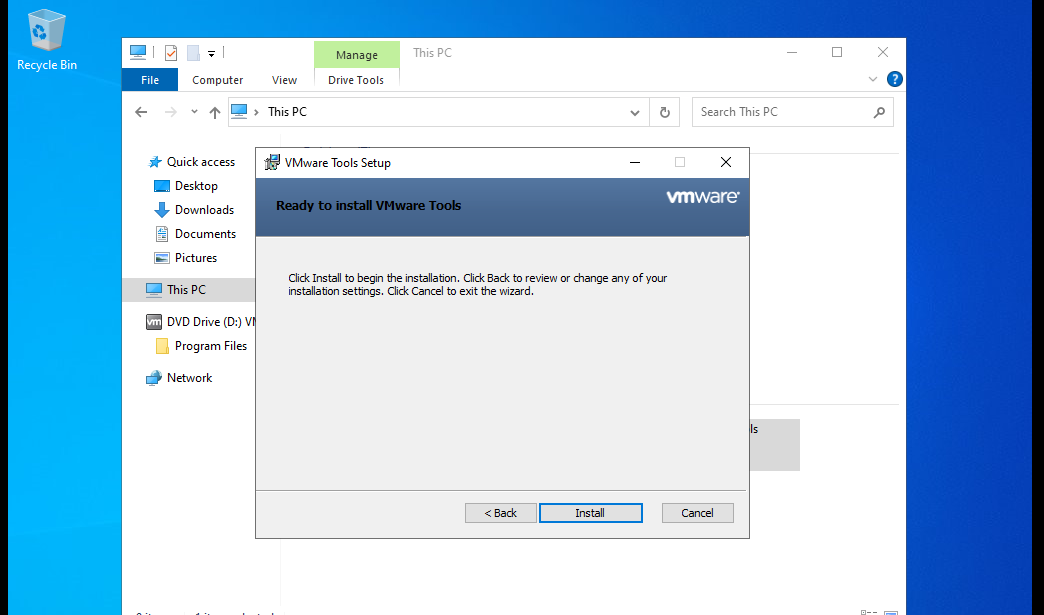Image resolution: width=1044 pixels, height=615 pixels.
Task: Select DVD Drive (D:) in sidebar
Action: click(200, 321)
